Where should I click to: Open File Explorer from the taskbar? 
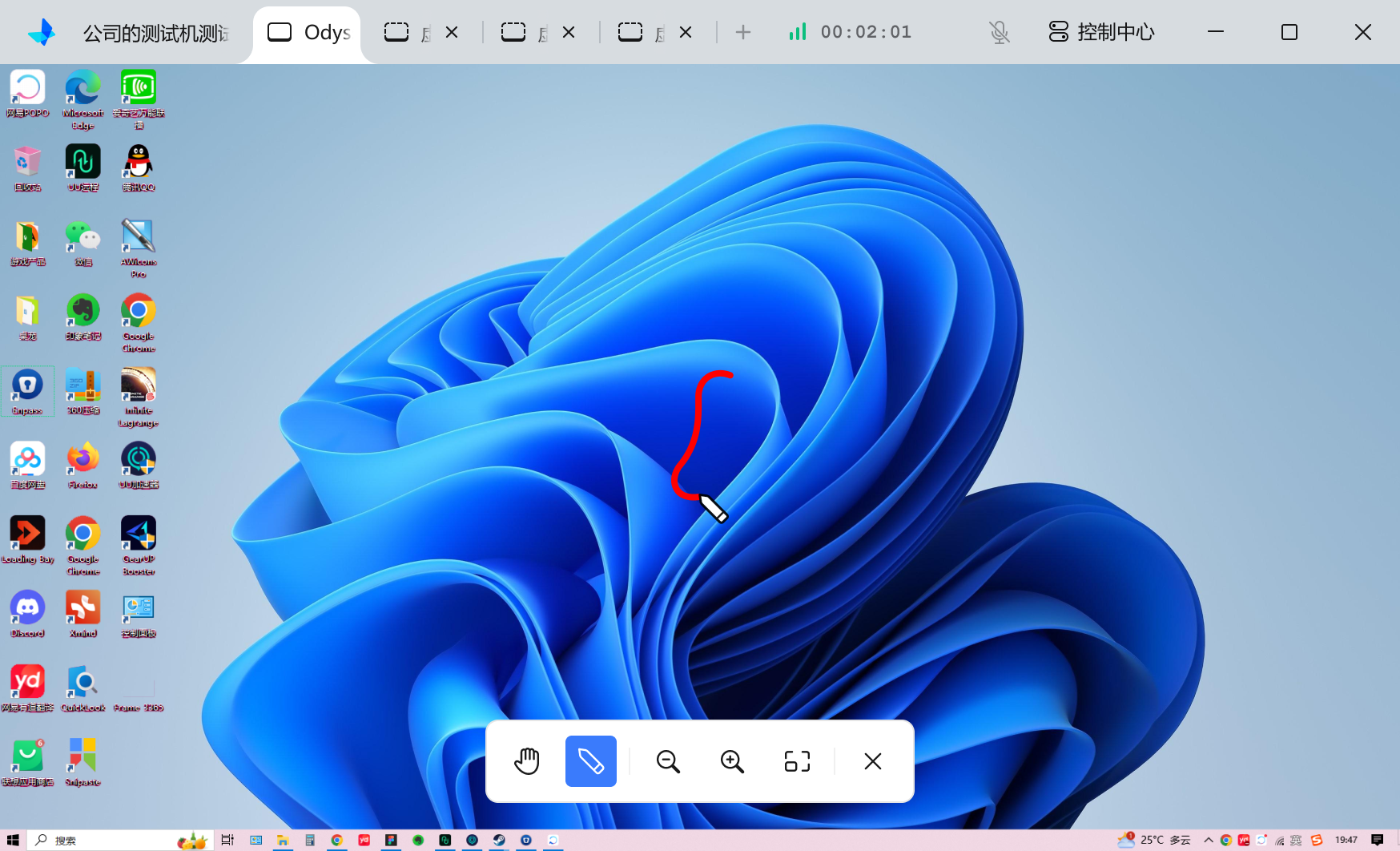283,840
